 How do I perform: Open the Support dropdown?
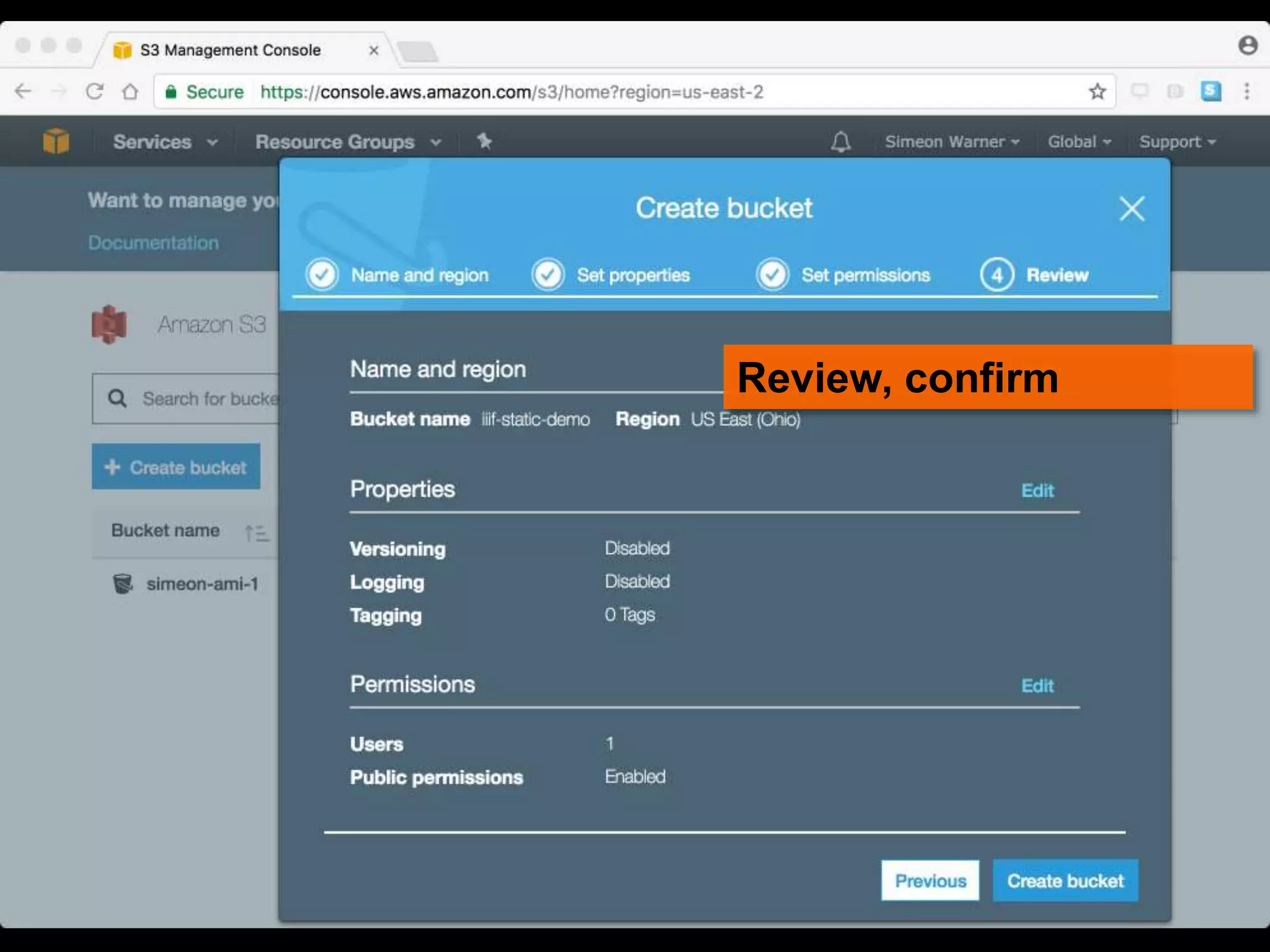[x=1177, y=142]
